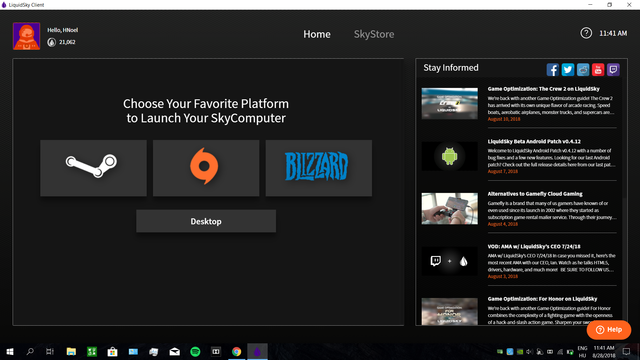
Task: Click the August 4, 2018 date
Action: click(x=502, y=224)
